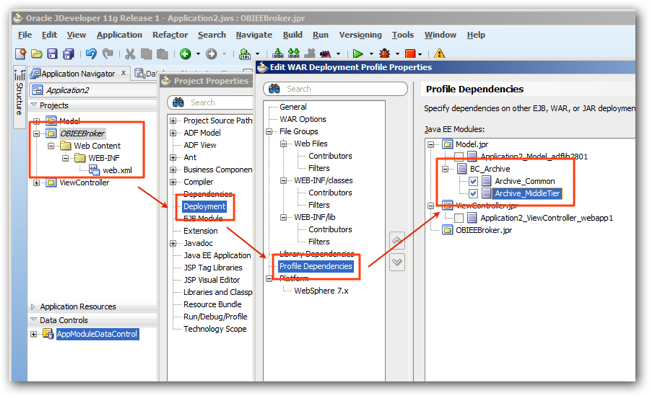Click binoculars icon in WAR Deployment search
The height and width of the screenshot is (396, 650).
(274, 88)
